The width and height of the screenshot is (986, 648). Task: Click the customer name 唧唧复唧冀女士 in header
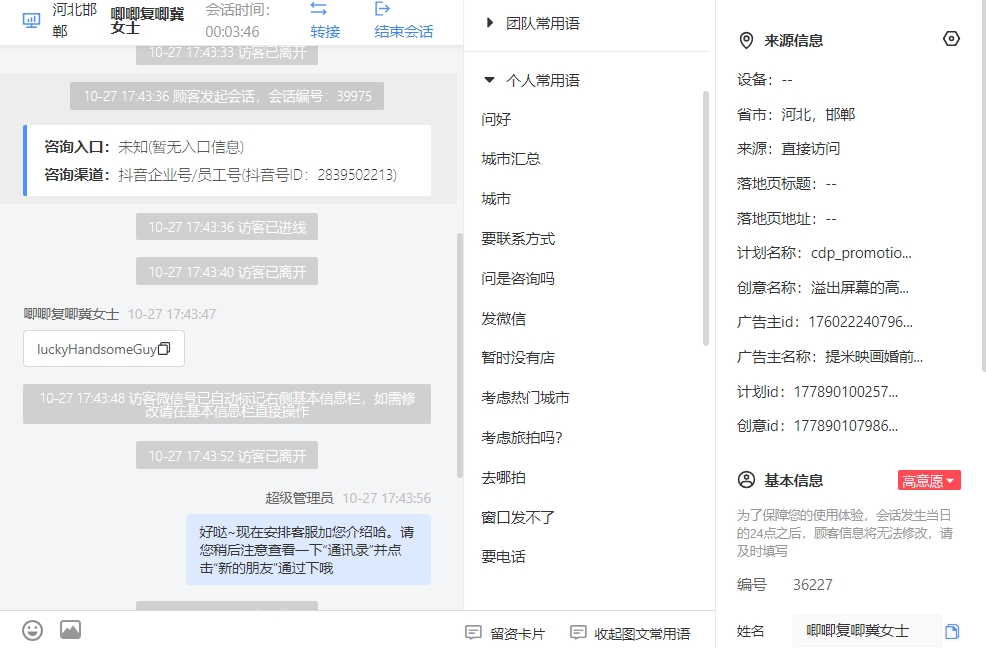click(x=147, y=21)
